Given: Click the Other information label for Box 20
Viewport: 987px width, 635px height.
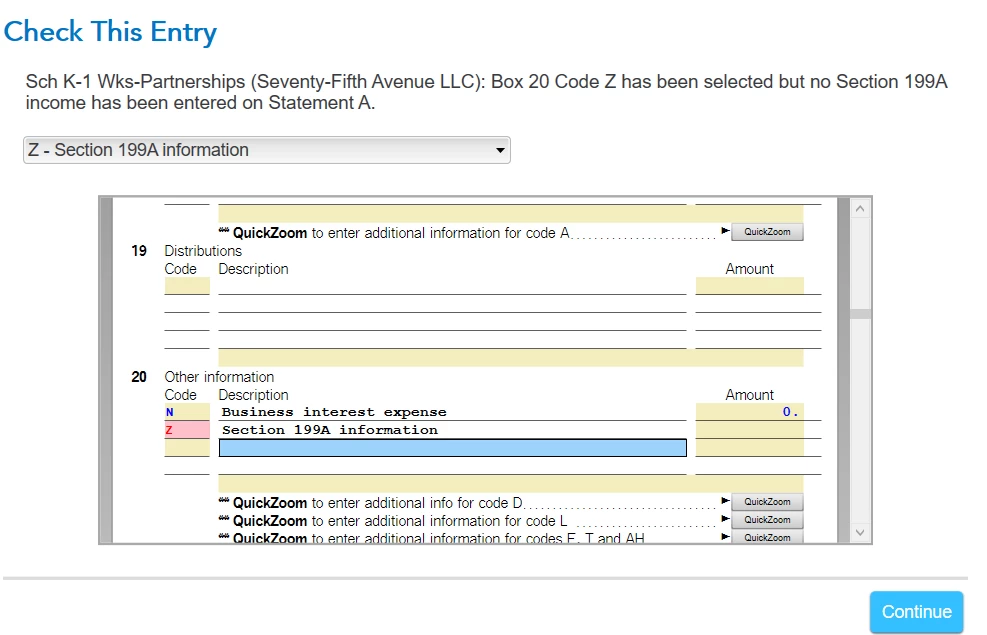Looking at the screenshot, I should (x=219, y=377).
